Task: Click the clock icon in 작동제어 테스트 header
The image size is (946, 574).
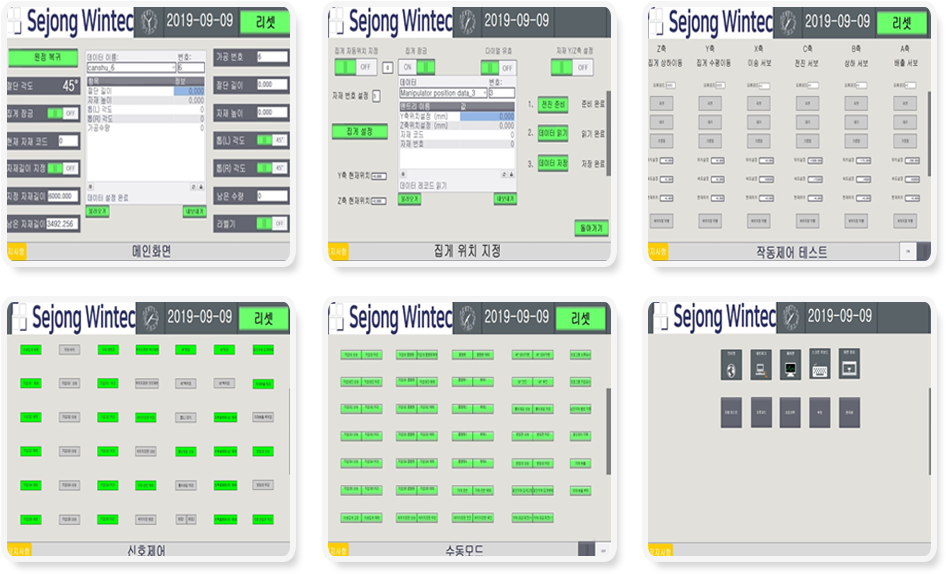Action: (786, 22)
